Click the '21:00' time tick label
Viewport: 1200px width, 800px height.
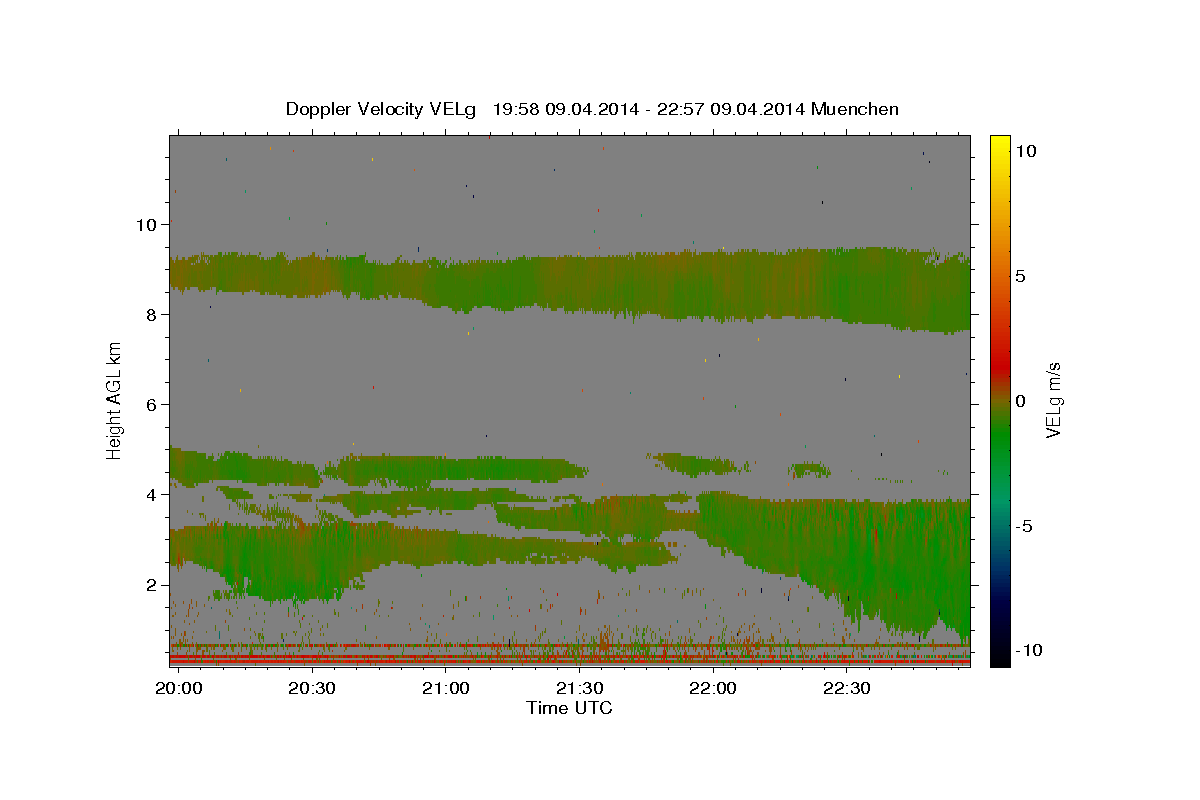coord(446,688)
